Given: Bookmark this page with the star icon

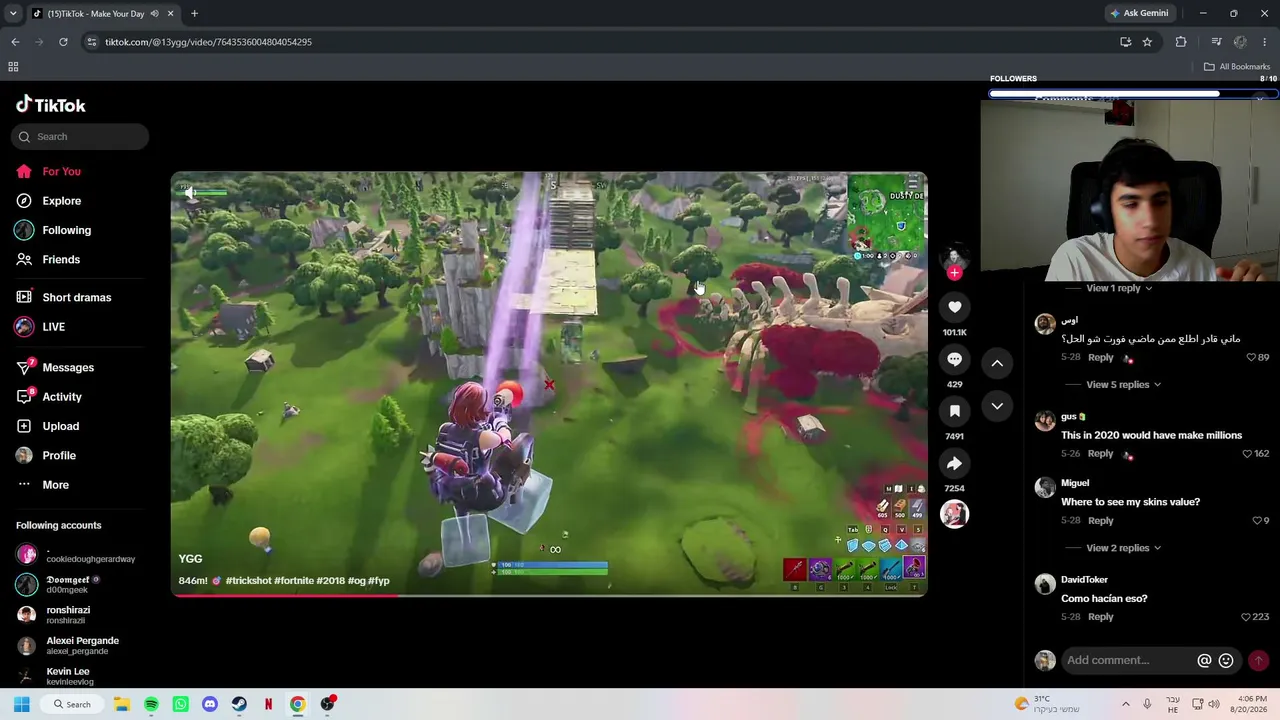Looking at the screenshot, I should 1147,42.
